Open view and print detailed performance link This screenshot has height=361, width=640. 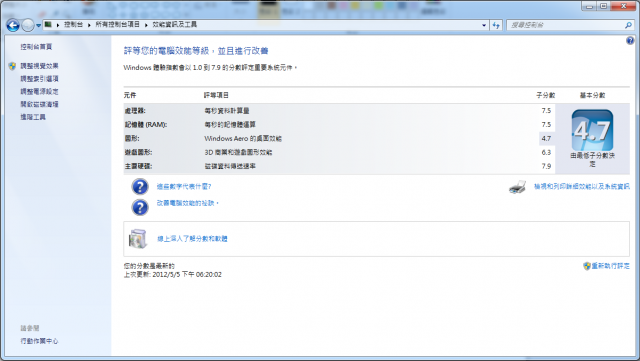click(x=582, y=186)
